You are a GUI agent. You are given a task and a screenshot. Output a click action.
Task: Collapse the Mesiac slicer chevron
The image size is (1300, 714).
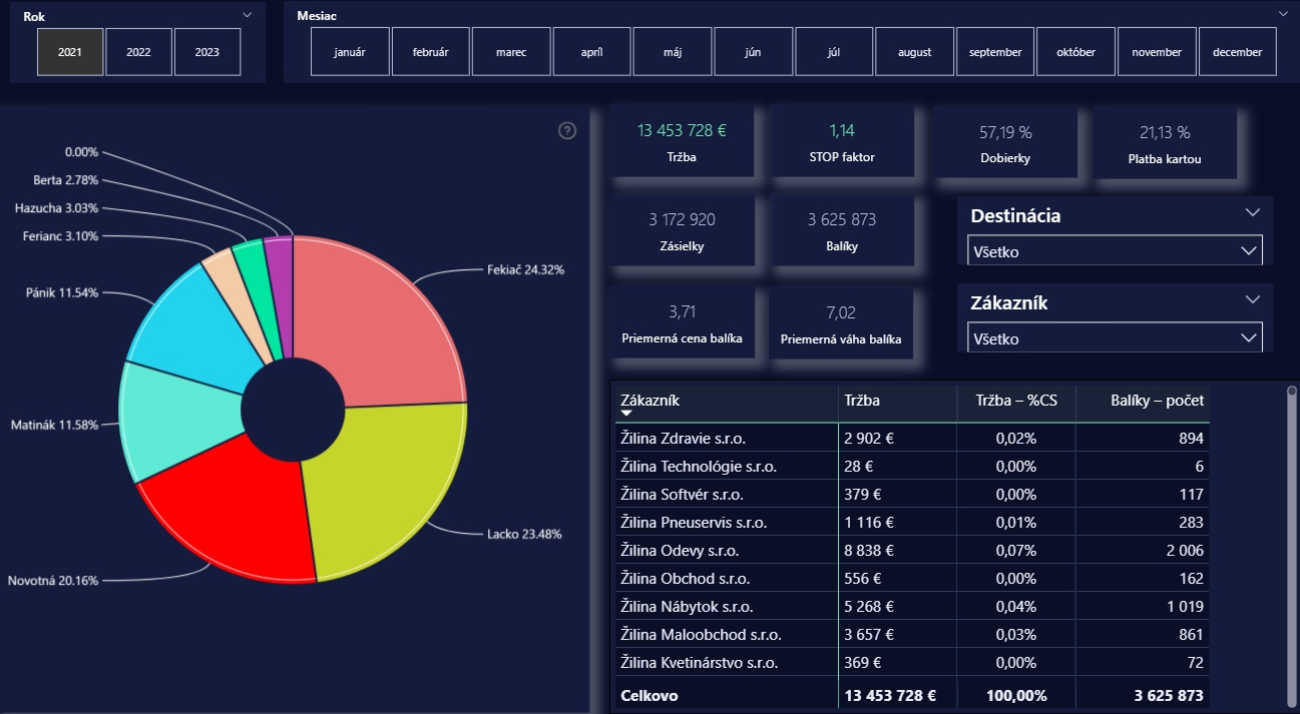(x=1283, y=14)
